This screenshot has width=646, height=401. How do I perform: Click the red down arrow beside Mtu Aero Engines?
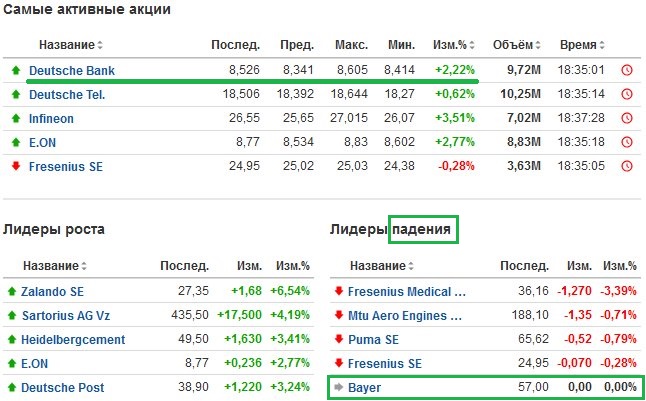pyautogui.click(x=339, y=315)
